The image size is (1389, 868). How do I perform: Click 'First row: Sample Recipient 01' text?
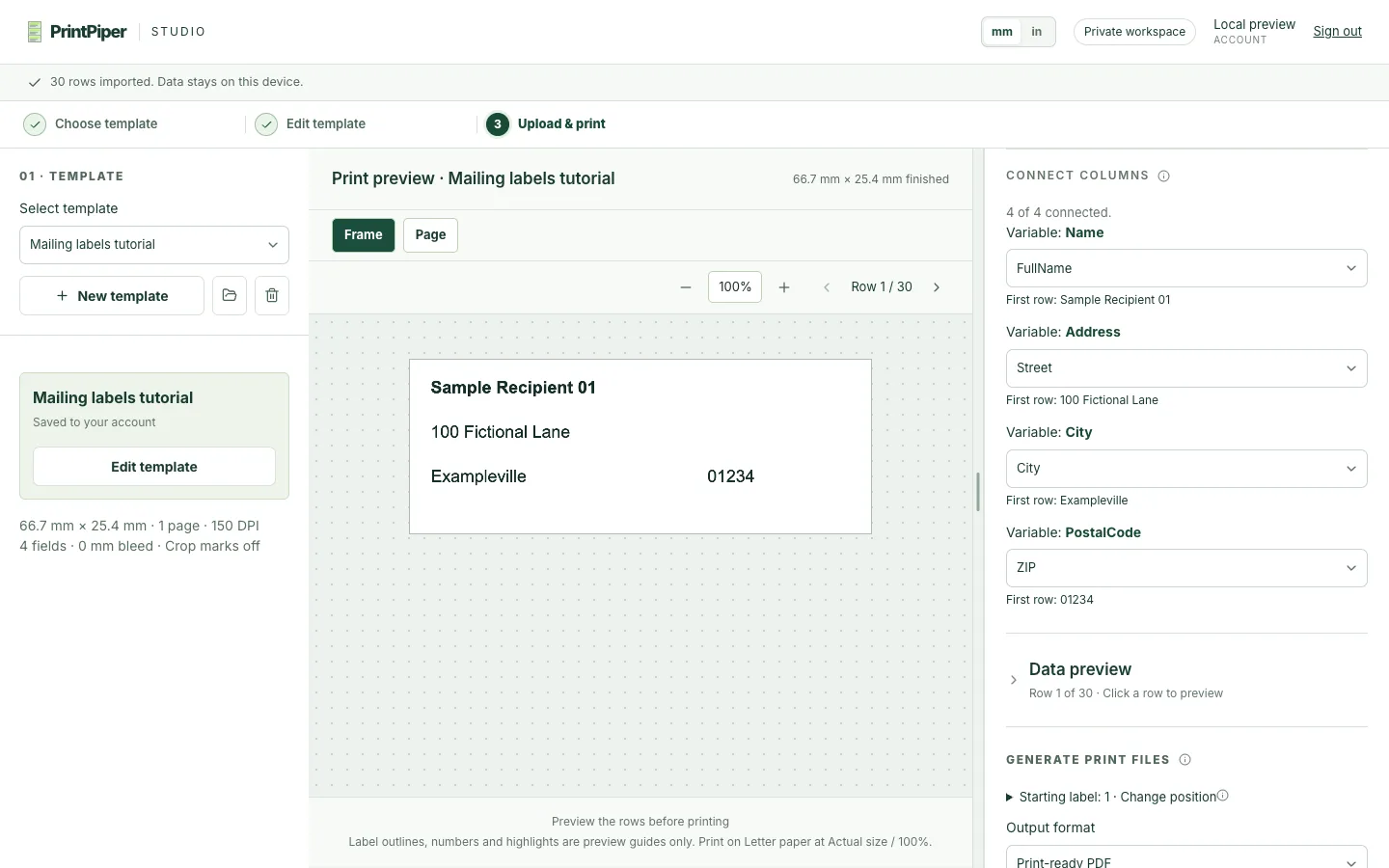[1088, 300]
